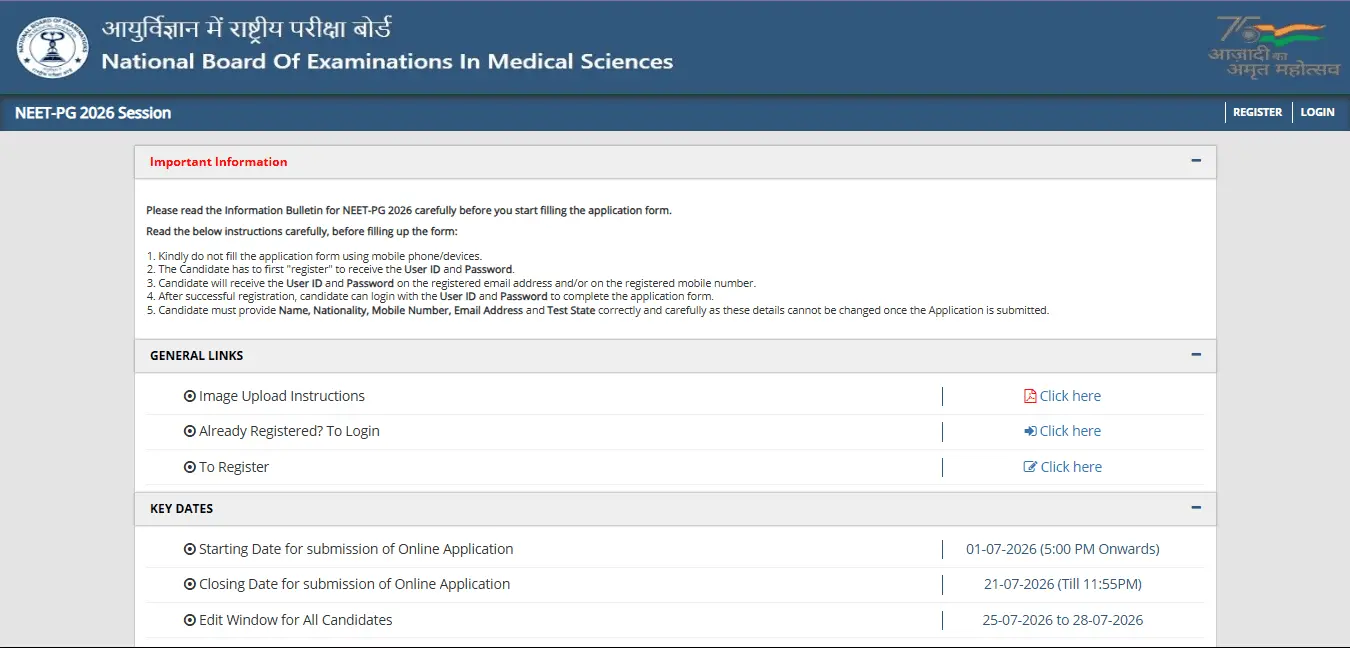
Task: Click instruction about not using mobile phone devices
Action: click(314, 256)
